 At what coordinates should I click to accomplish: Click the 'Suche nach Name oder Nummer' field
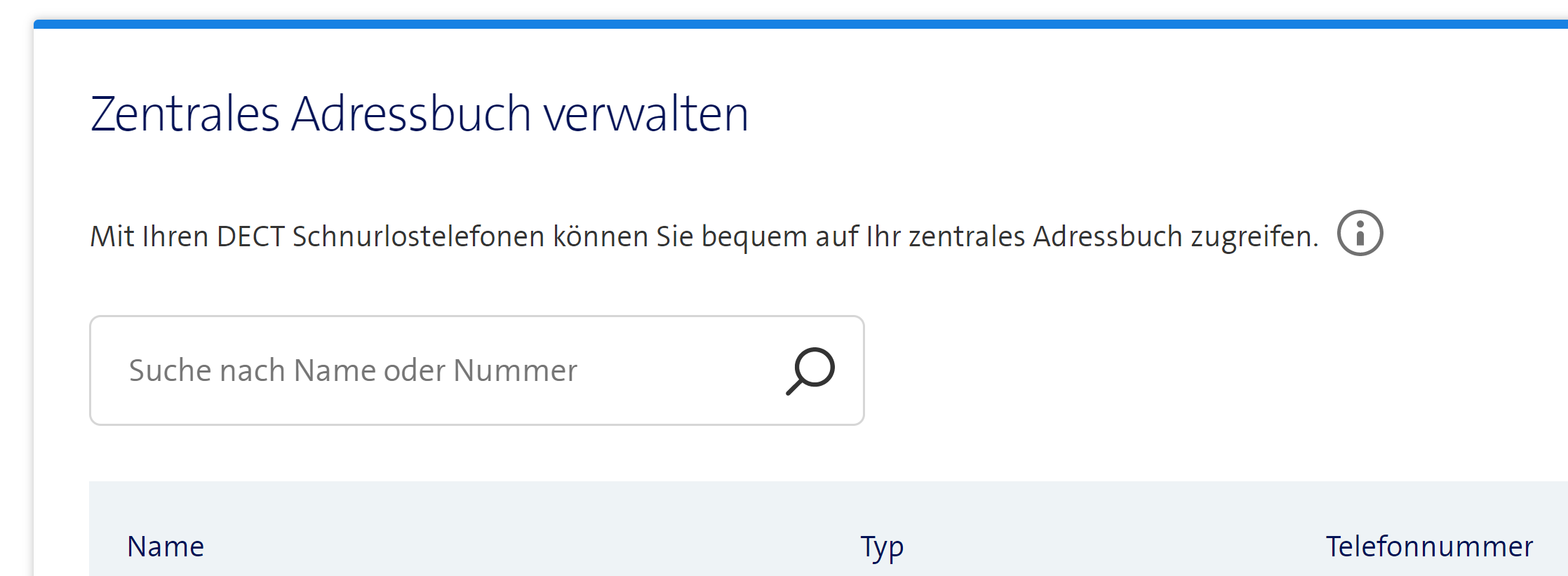351,370
